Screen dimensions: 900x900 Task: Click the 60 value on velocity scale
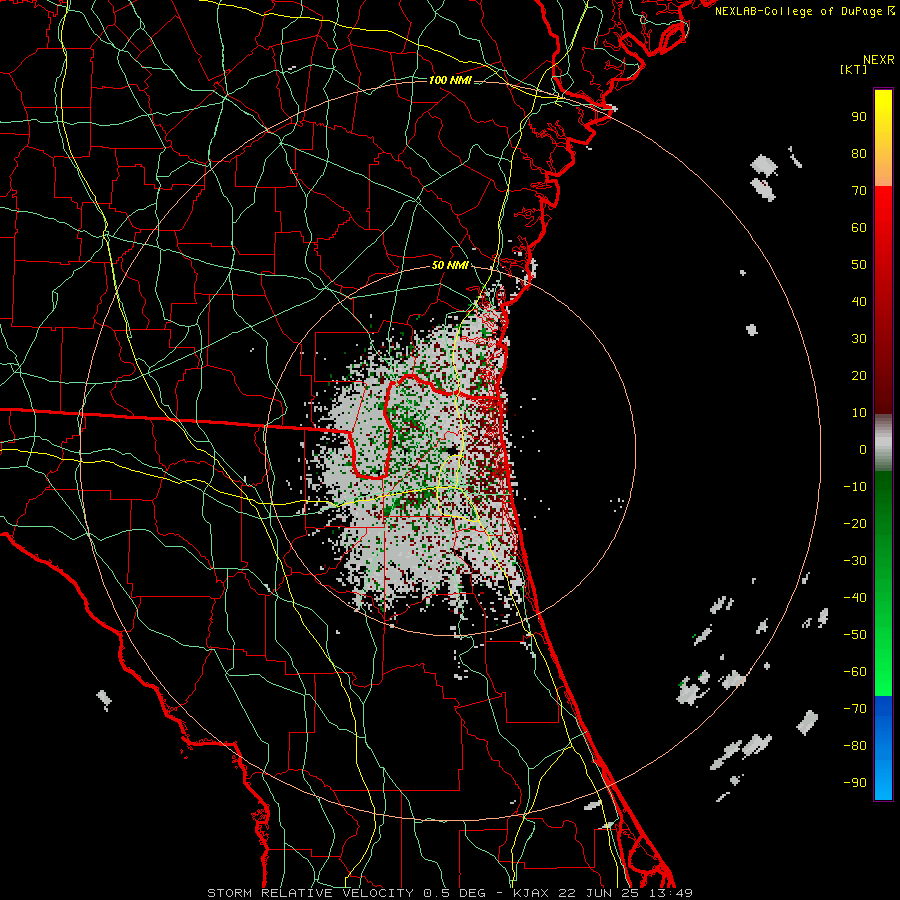pos(859,228)
